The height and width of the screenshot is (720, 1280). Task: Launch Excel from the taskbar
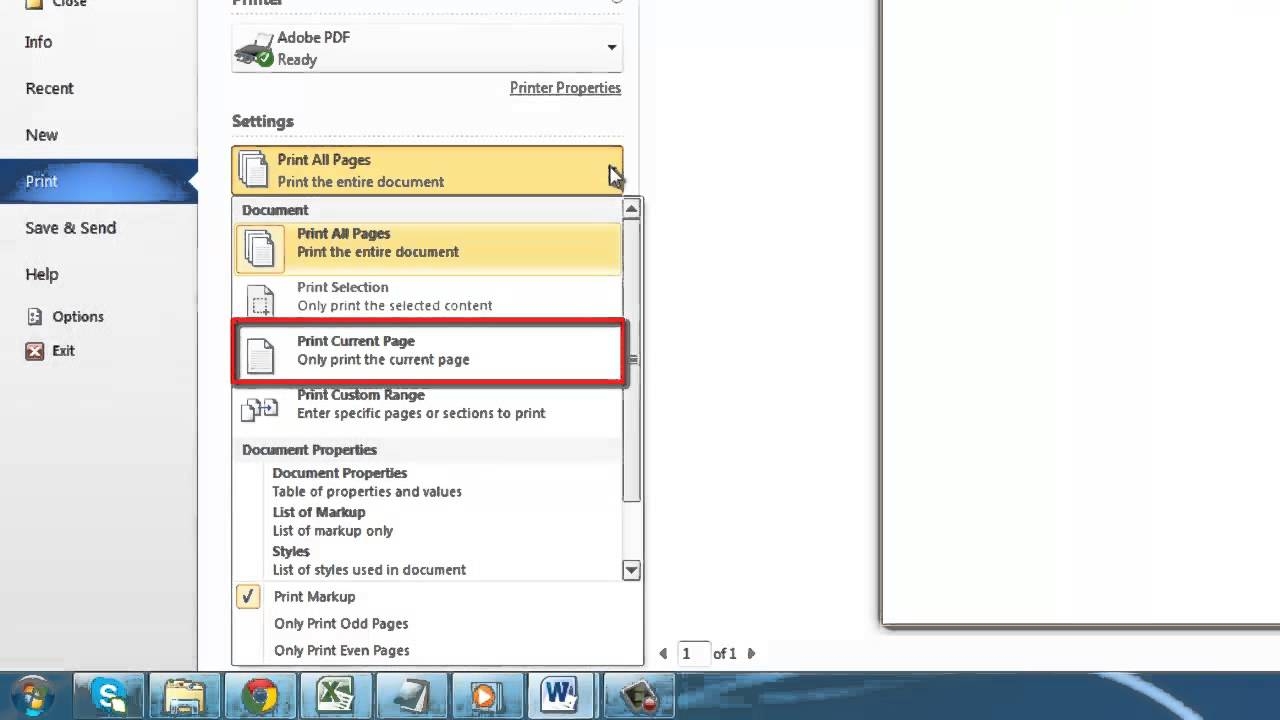tap(336, 694)
